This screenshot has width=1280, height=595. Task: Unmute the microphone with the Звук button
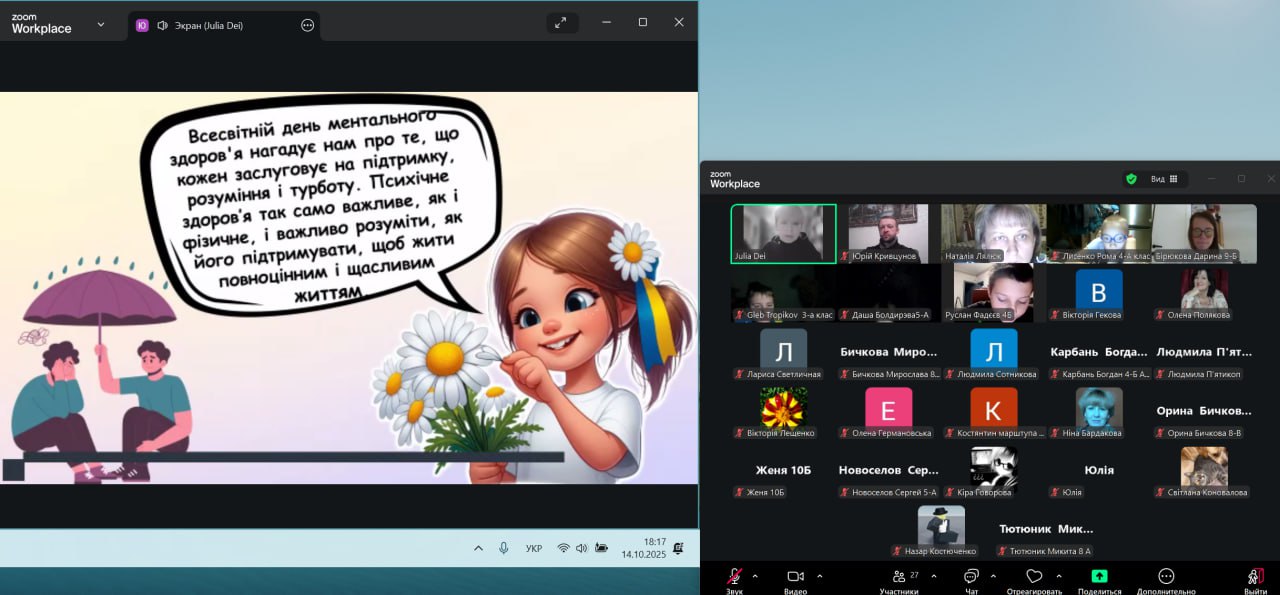click(734, 577)
